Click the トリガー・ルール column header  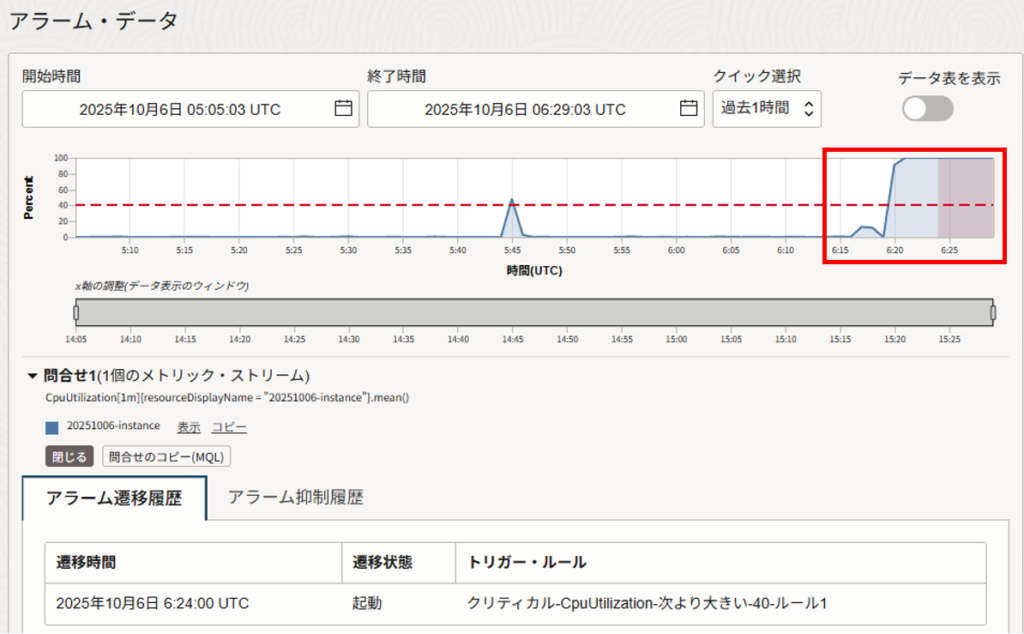click(x=526, y=562)
